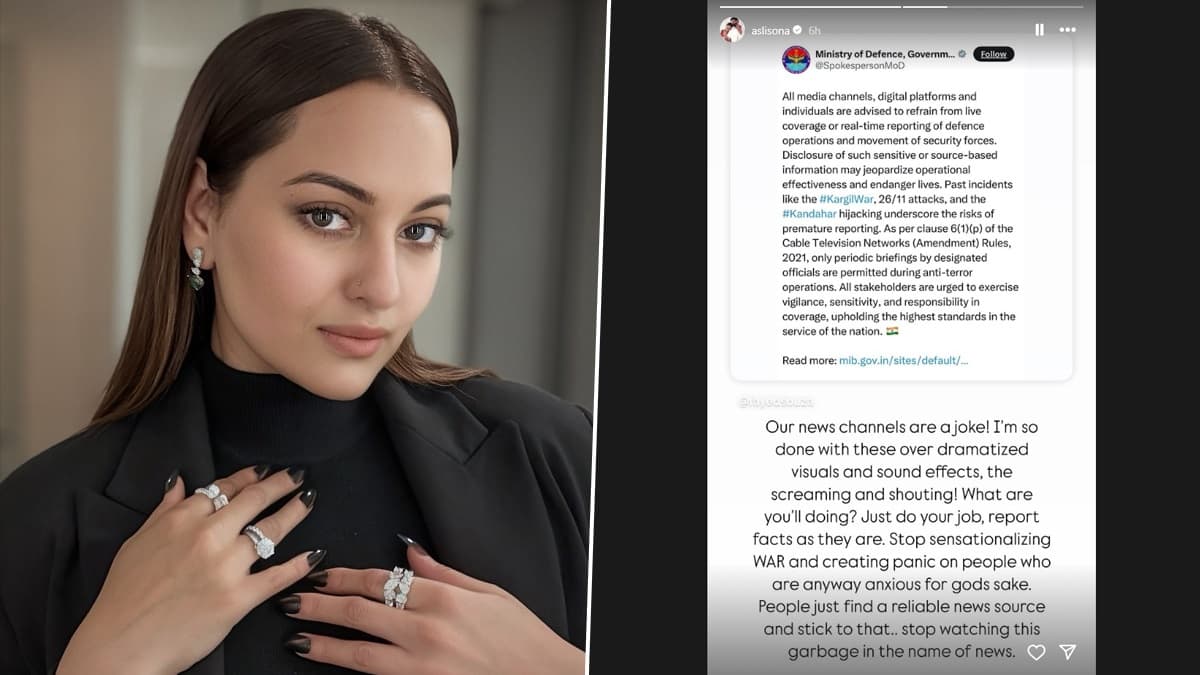Follow the Ministry of Defence account
This screenshot has height=675, width=1200.
[x=993, y=54]
